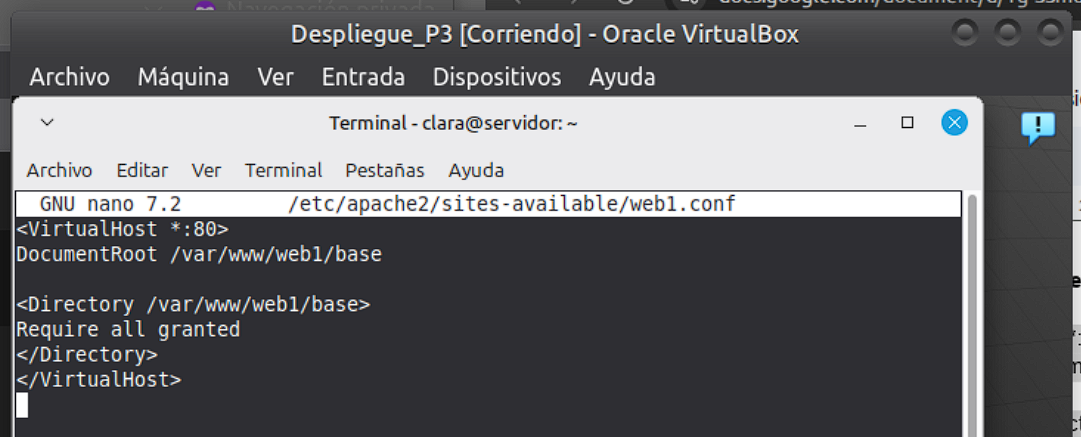Viewport: 1081px width, 437px height.
Task: Open the terminal's Archivo menu
Action: pos(59,170)
